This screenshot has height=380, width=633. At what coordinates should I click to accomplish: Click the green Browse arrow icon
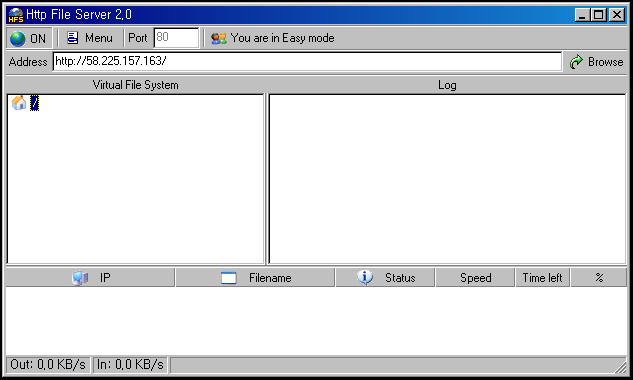[576, 62]
